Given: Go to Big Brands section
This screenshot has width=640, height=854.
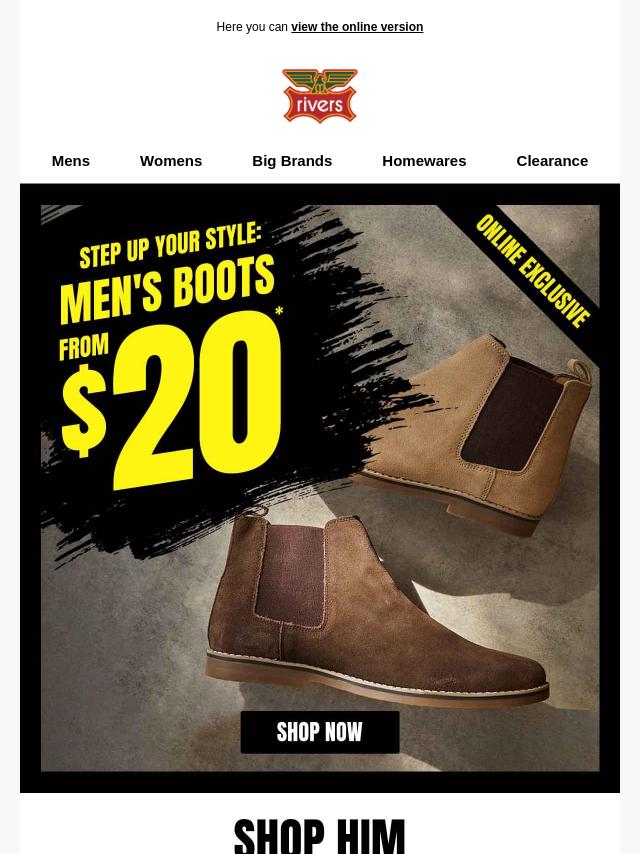Looking at the screenshot, I should coord(292,161).
